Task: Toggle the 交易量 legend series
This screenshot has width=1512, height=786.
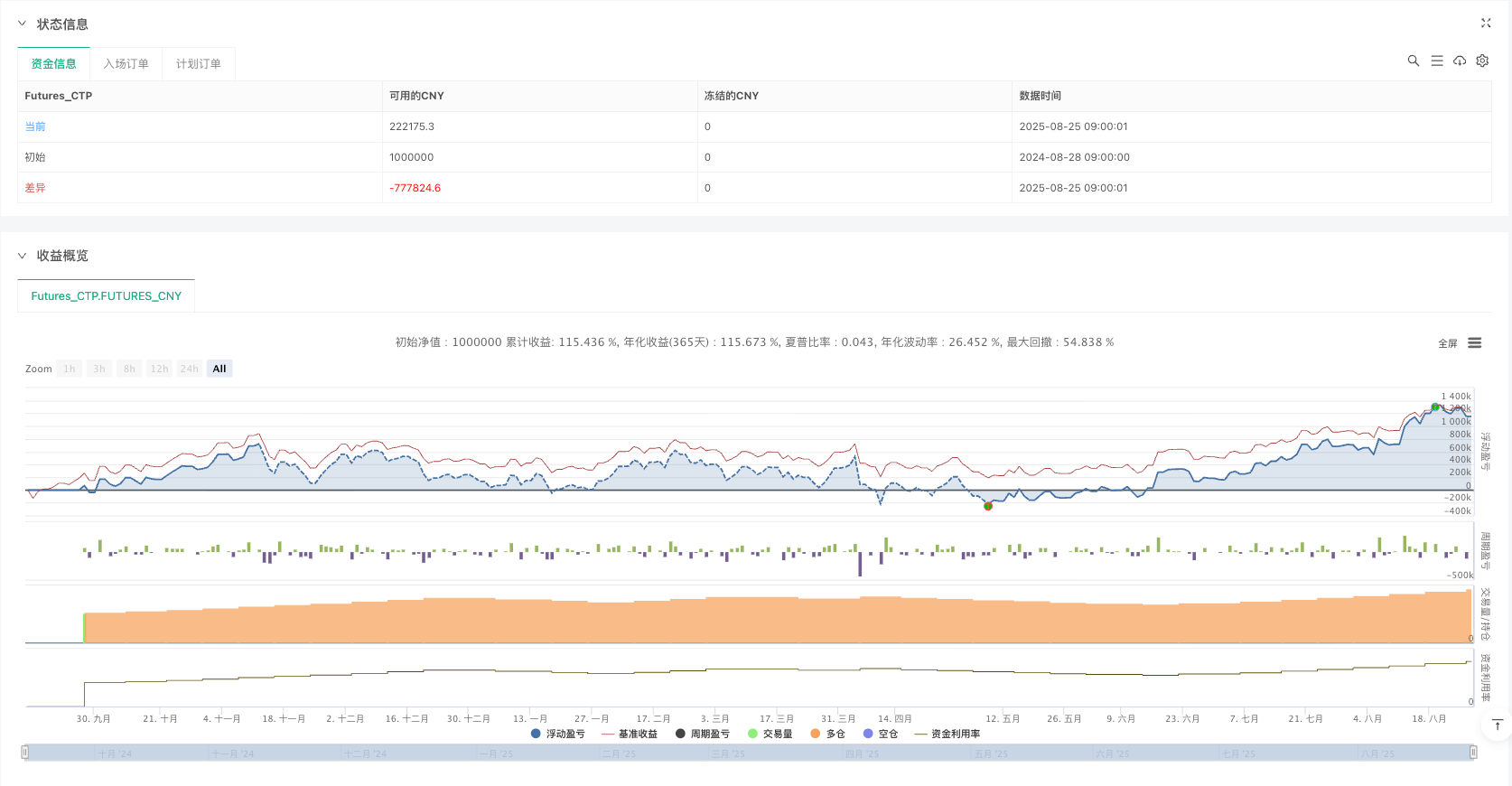Action: [x=770, y=734]
